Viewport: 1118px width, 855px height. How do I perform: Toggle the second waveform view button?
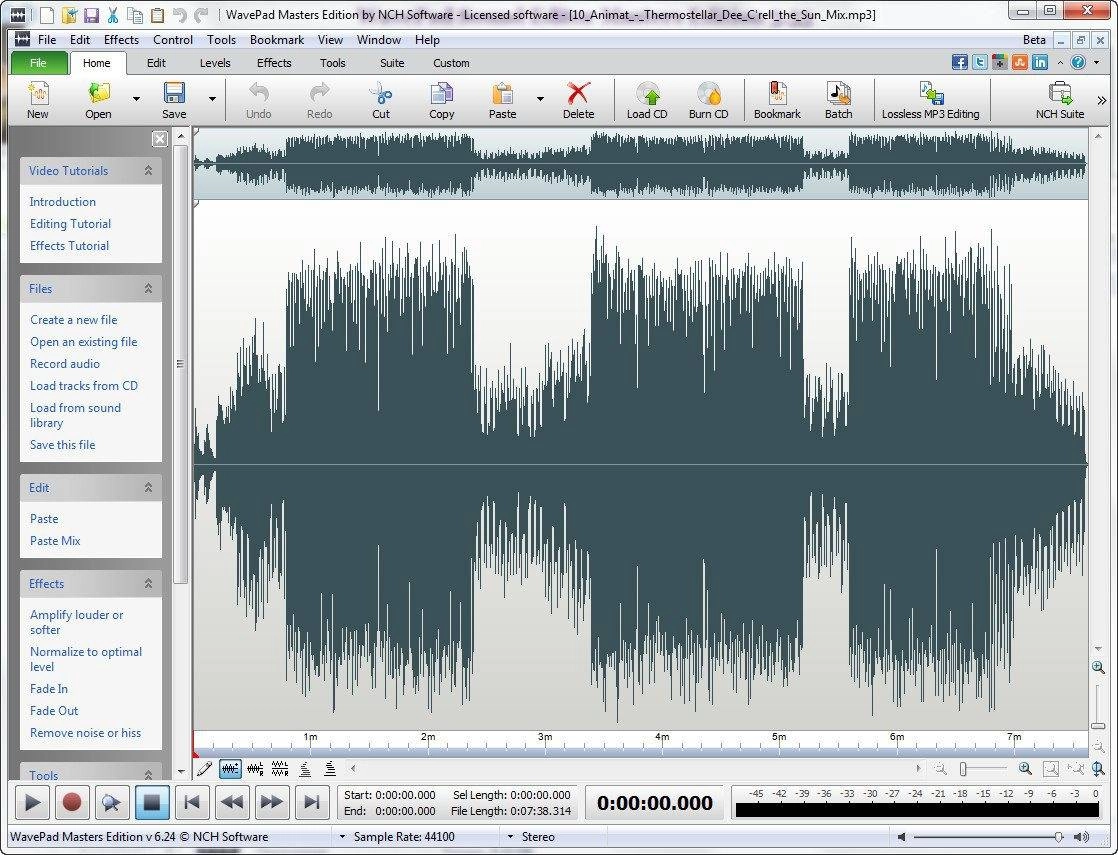255,769
